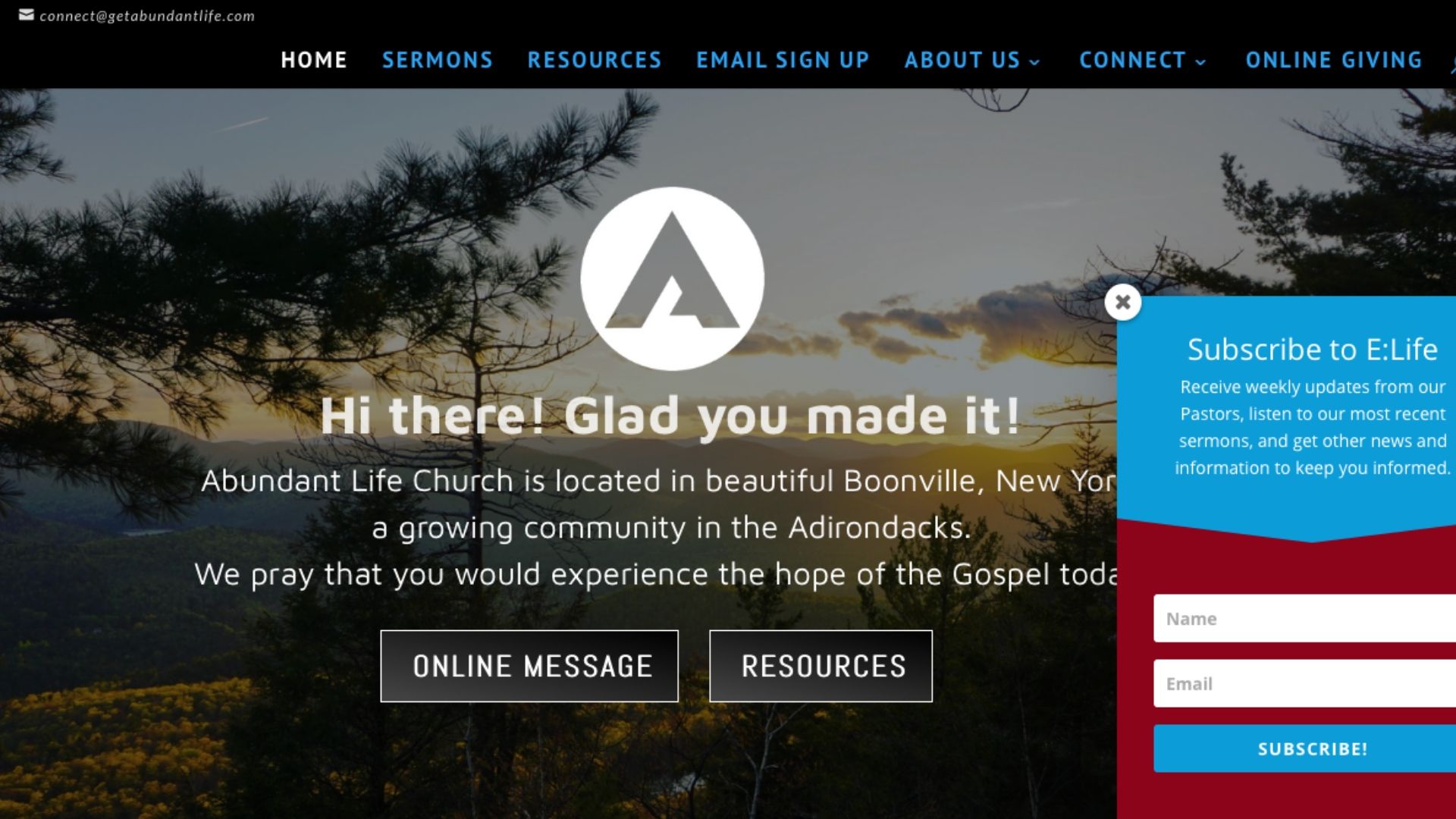The width and height of the screenshot is (1456, 819).
Task: Open the Resources navigation link
Action: coord(595,60)
